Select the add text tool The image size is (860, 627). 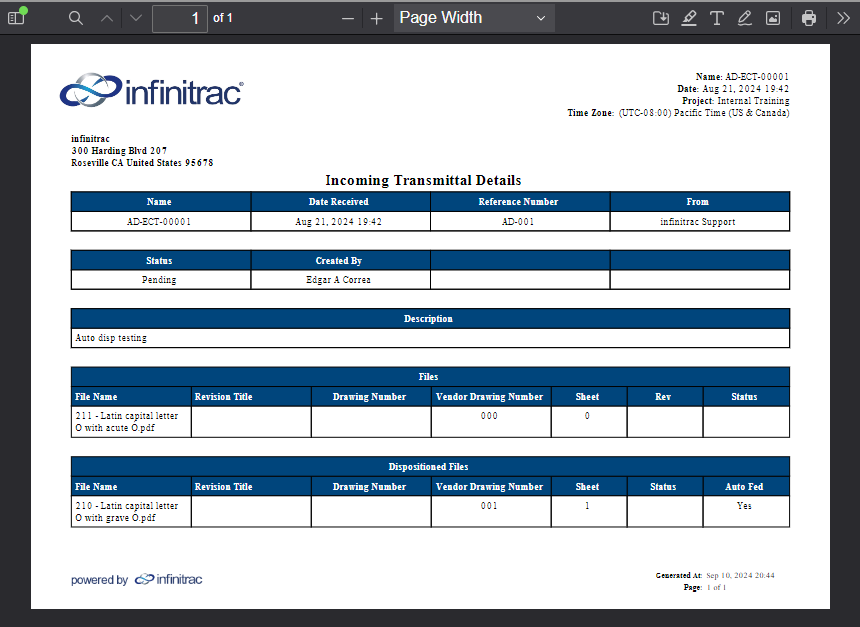717,18
